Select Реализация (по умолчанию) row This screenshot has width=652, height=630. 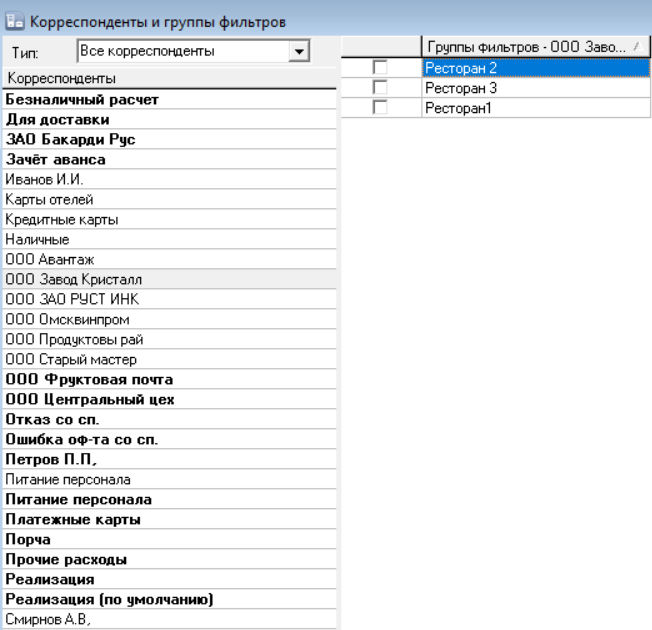coord(110,600)
